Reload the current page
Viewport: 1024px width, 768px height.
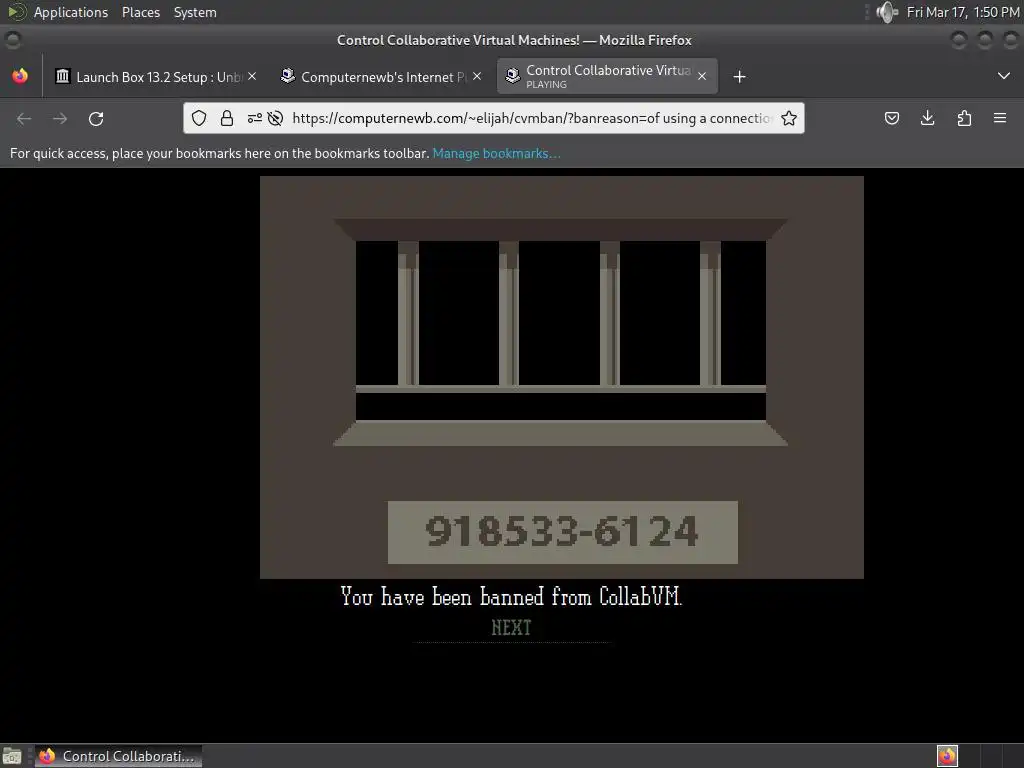tap(96, 118)
